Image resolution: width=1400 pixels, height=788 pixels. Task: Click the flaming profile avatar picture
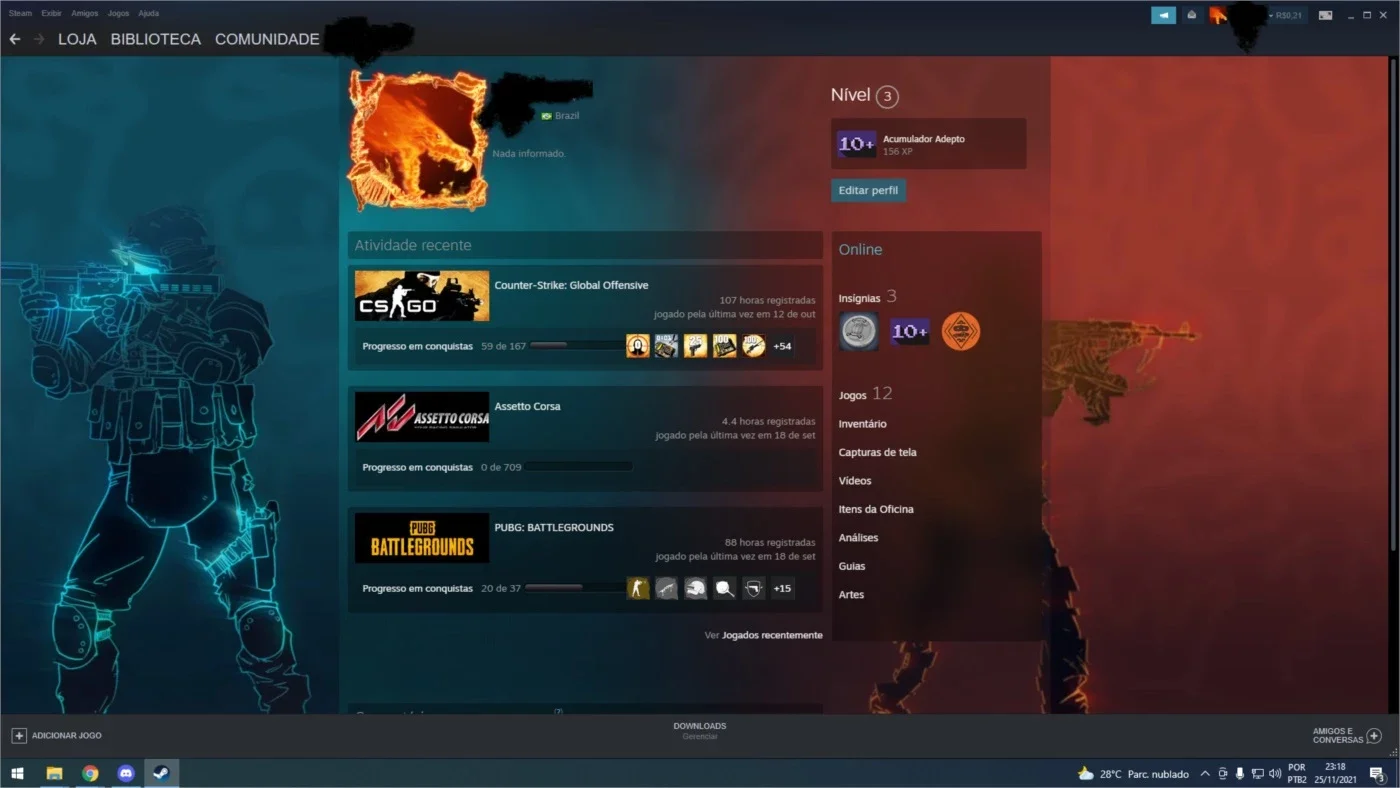pos(417,139)
